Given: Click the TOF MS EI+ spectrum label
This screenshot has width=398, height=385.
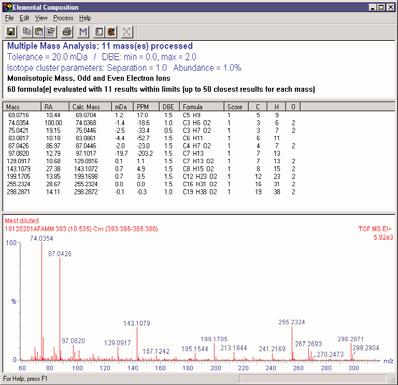Looking at the screenshot, I should [x=375, y=229].
